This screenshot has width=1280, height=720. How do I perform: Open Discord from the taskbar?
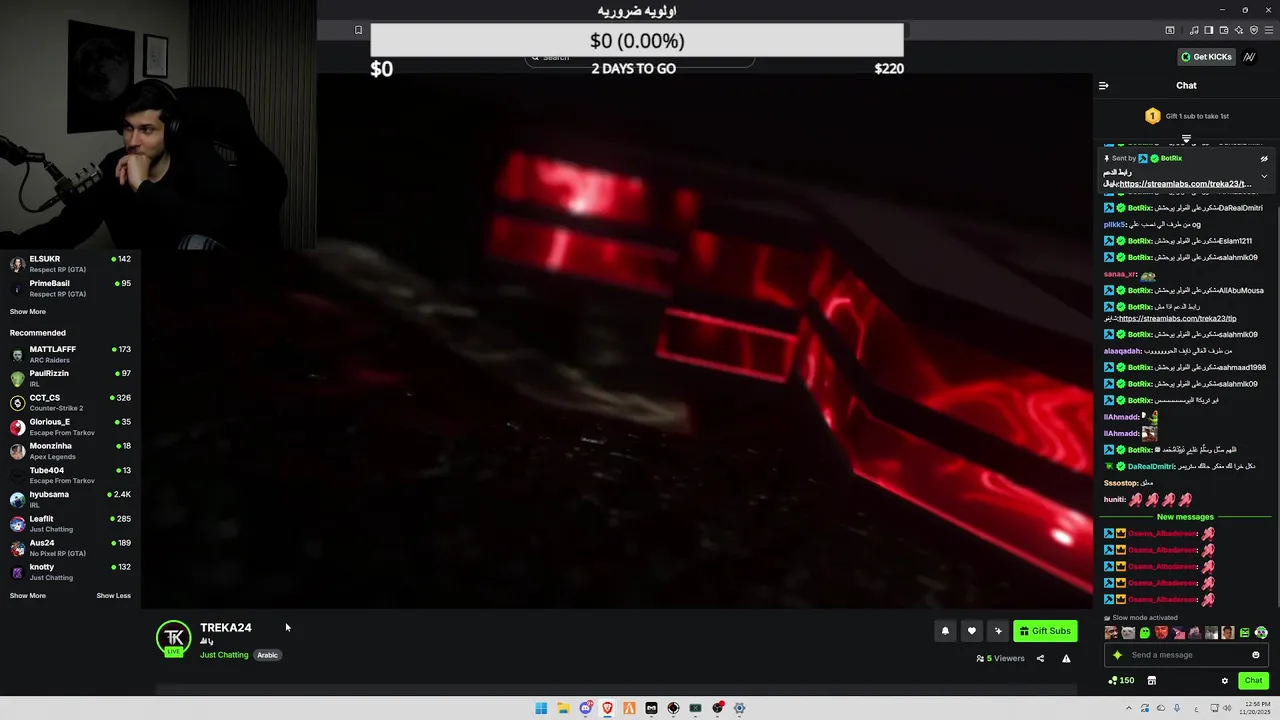click(585, 708)
